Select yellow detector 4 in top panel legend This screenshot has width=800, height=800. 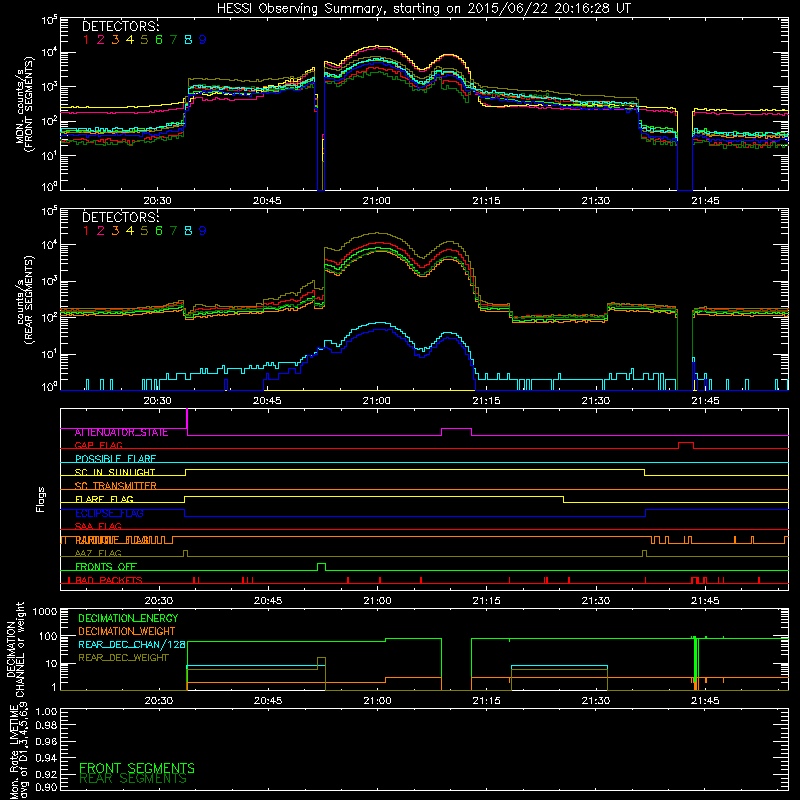click(x=130, y=40)
